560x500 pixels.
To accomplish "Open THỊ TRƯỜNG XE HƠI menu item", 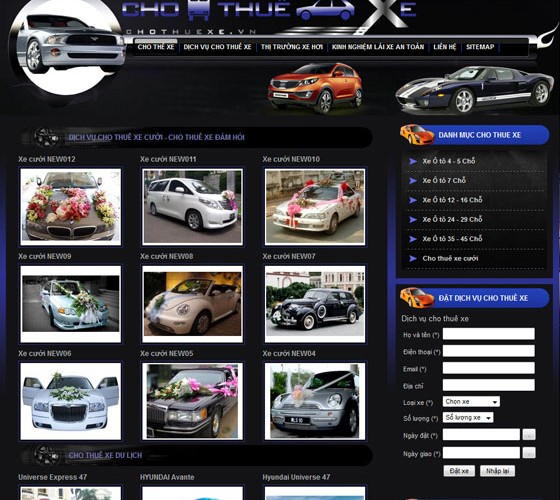I will click(x=292, y=47).
